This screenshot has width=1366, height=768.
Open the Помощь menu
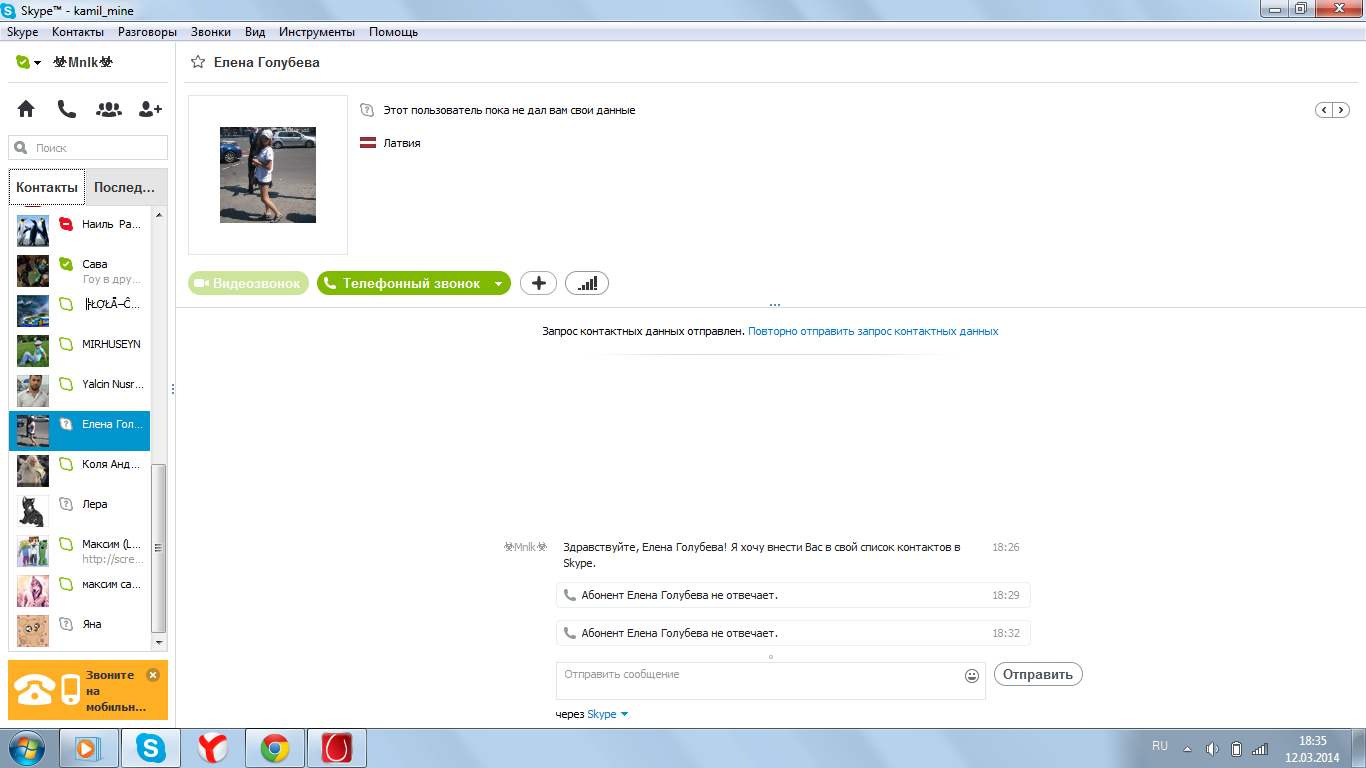(393, 32)
